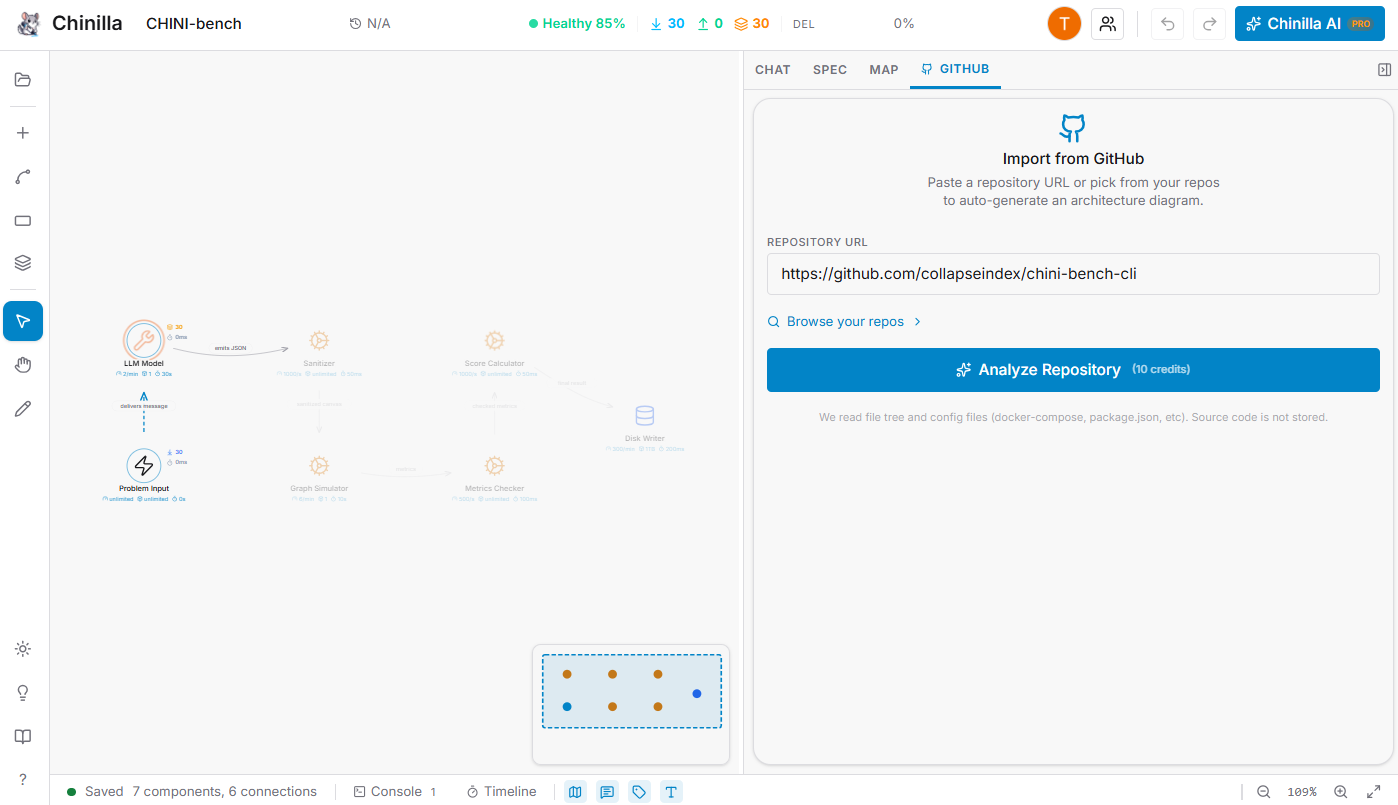Switch to the SPEC tab
This screenshot has height=805, width=1398.
(830, 70)
